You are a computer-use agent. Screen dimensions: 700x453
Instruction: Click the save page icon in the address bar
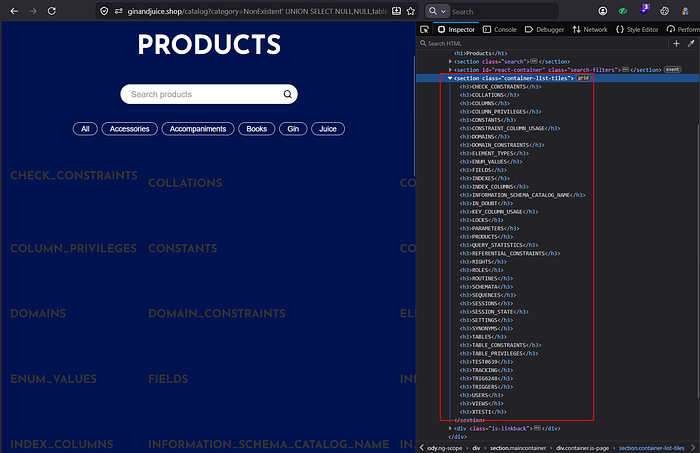[x=396, y=11]
